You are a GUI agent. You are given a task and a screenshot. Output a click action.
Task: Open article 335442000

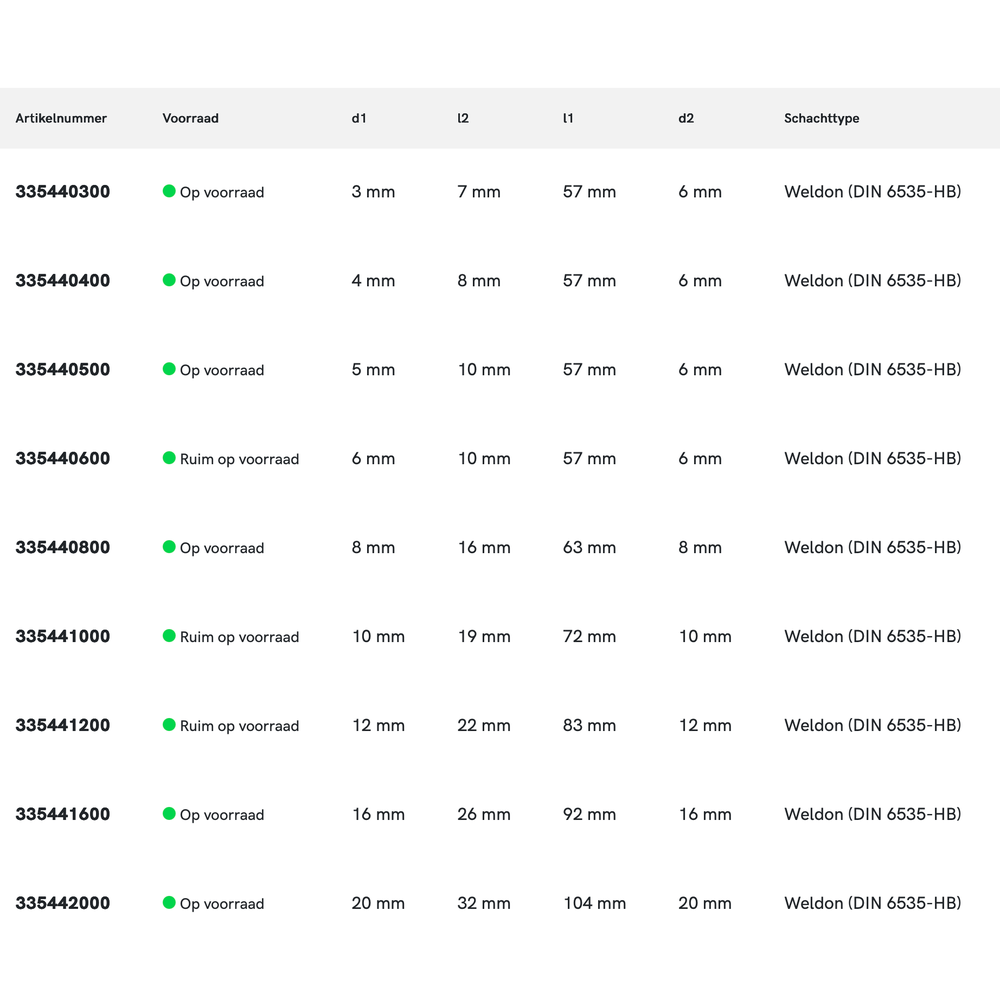tap(63, 904)
